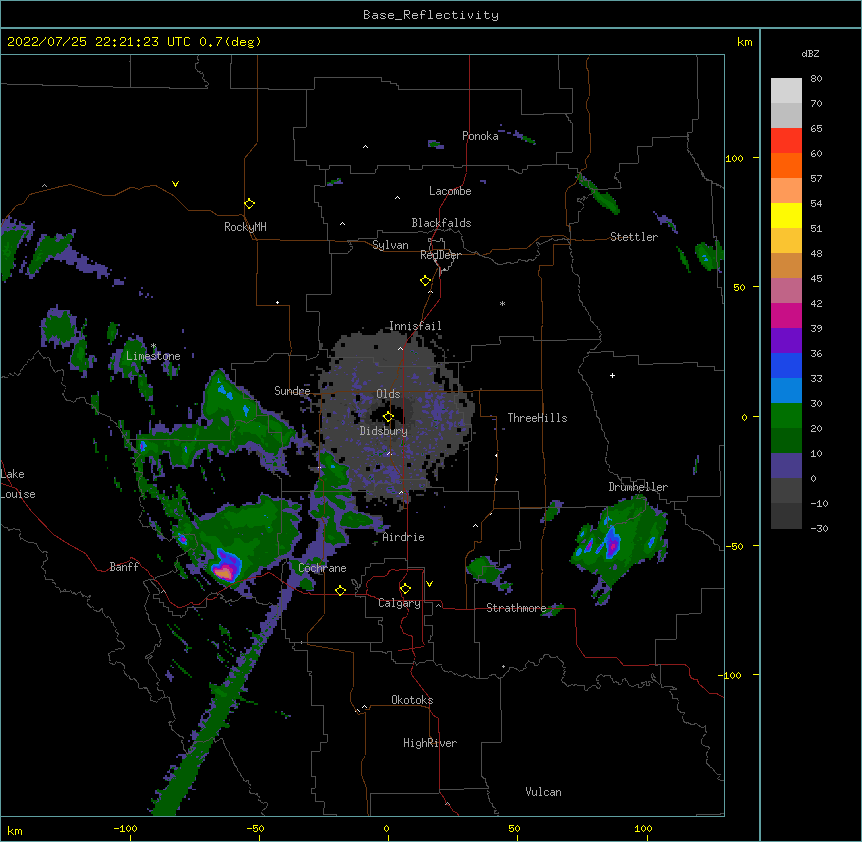Click the Innisfail label
The image size is (862, 842).
[x=415, y=326]
